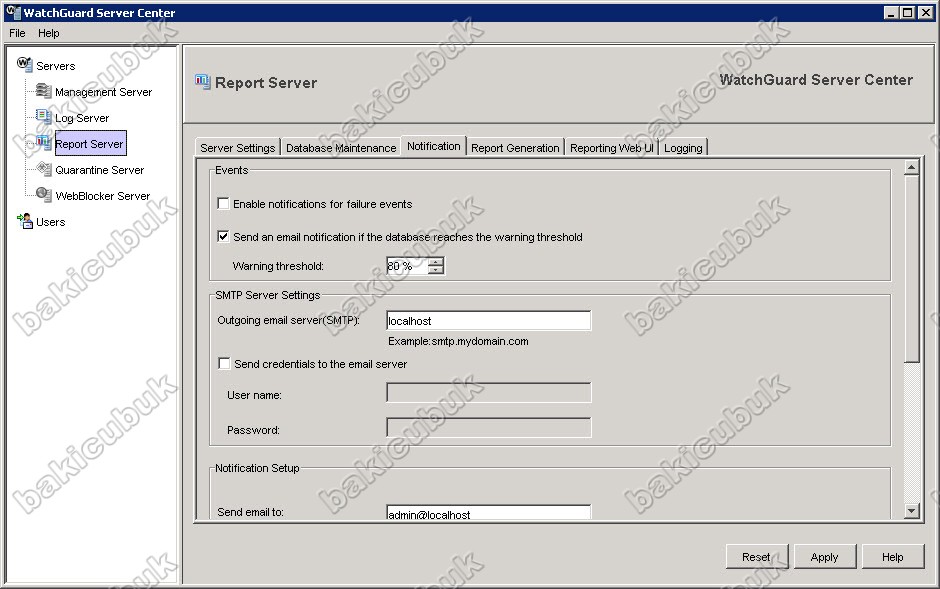Click the Events group title
Screen dimensions: 940x589
tap(231, 170)
